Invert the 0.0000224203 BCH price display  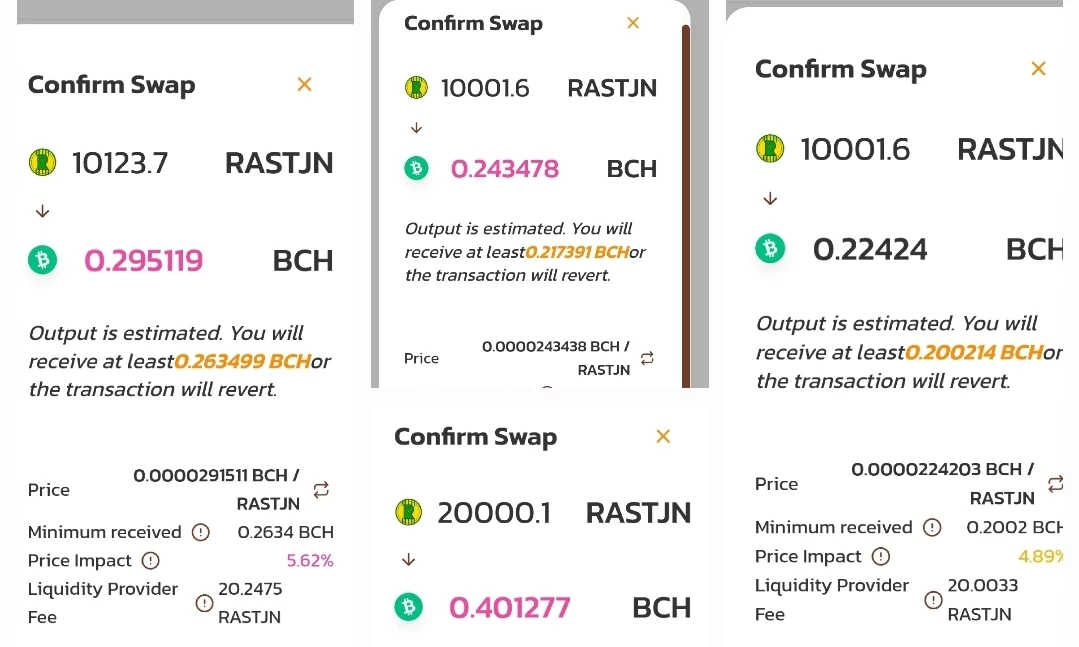pos(1055,484)
